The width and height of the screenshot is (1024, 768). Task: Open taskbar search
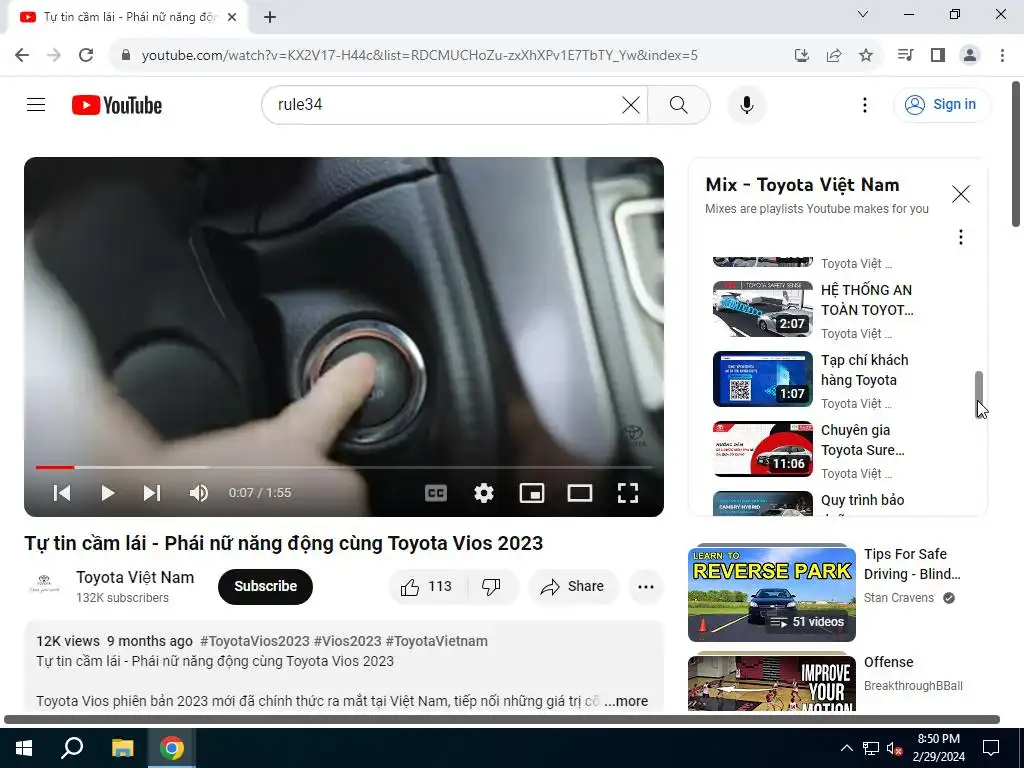(72, 748)
